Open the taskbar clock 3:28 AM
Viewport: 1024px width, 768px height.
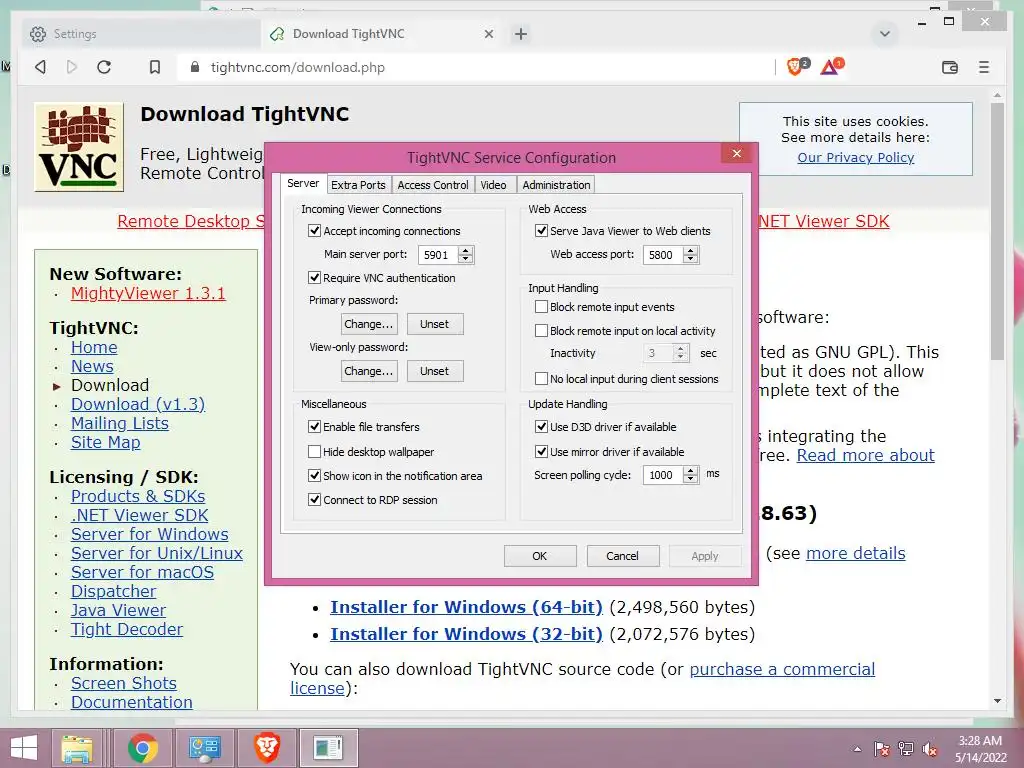980,749
